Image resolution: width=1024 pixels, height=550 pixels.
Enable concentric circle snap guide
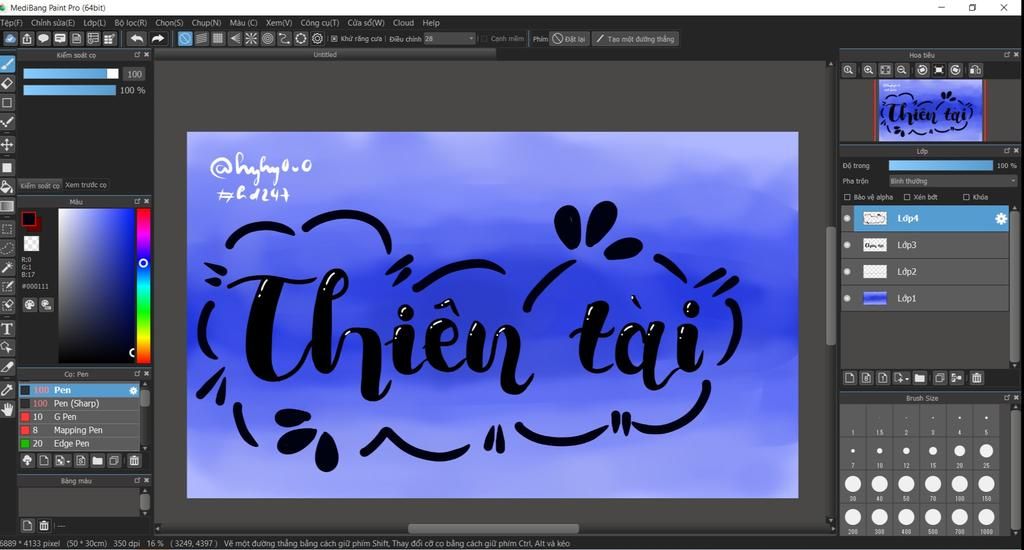point(268,39)
